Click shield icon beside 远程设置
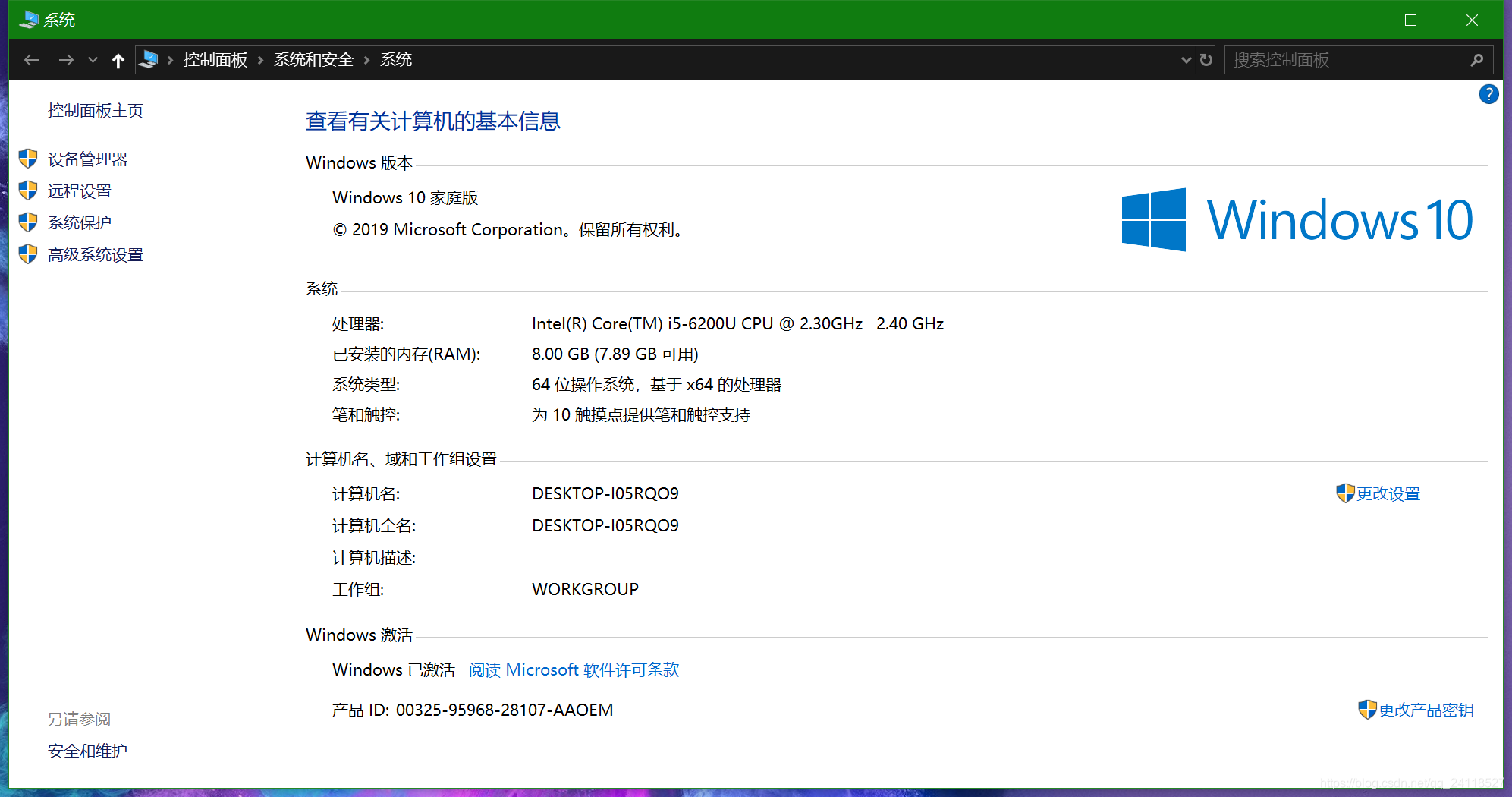The image size is (1512, 797). click(x=28, y=191)
